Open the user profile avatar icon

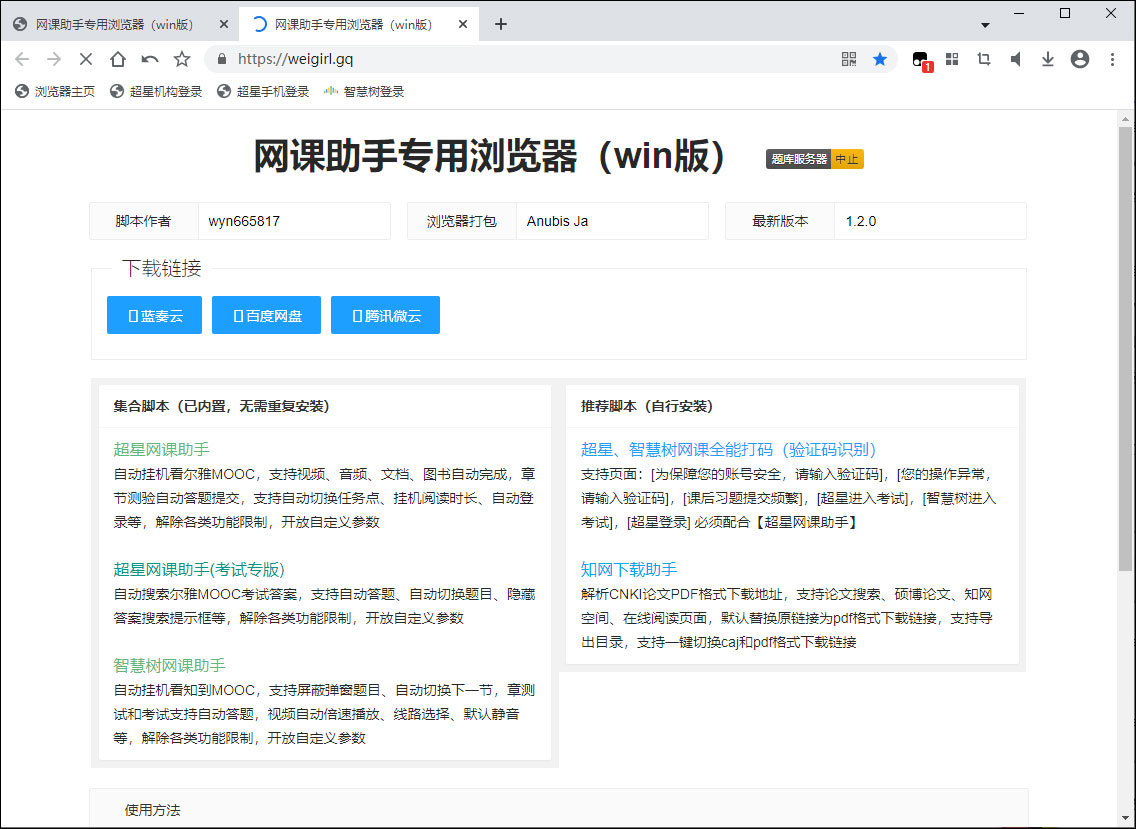pos(1079,59)
